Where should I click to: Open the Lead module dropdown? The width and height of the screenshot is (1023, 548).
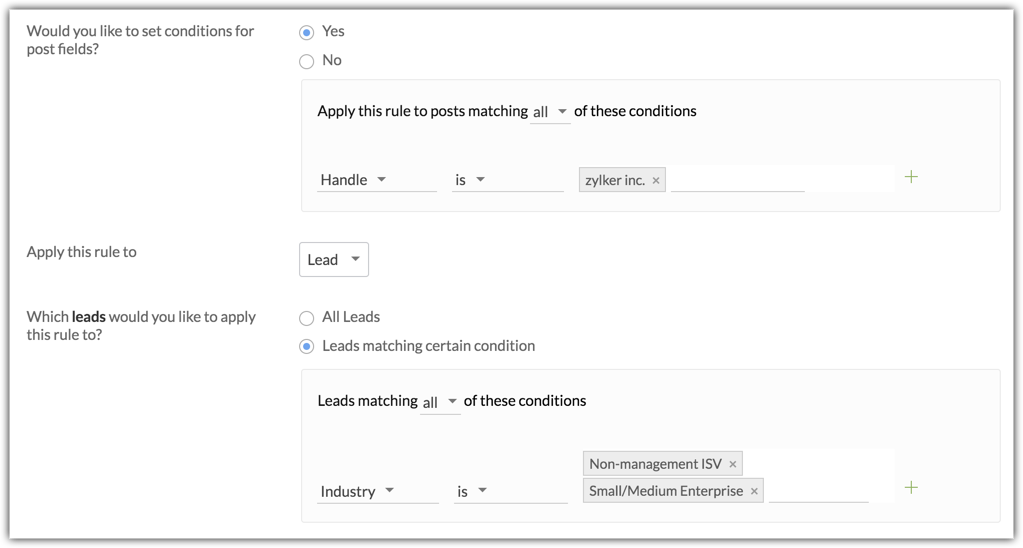(334, 260)
